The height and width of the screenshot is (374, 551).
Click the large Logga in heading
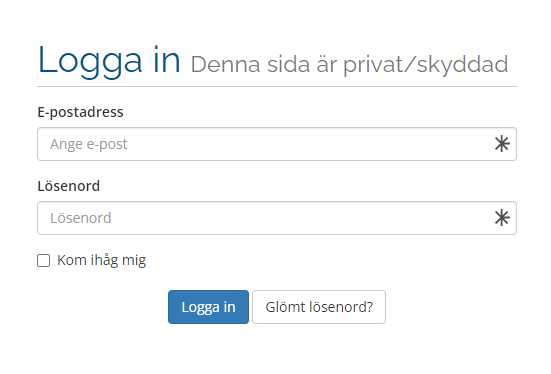pos(109,61)
